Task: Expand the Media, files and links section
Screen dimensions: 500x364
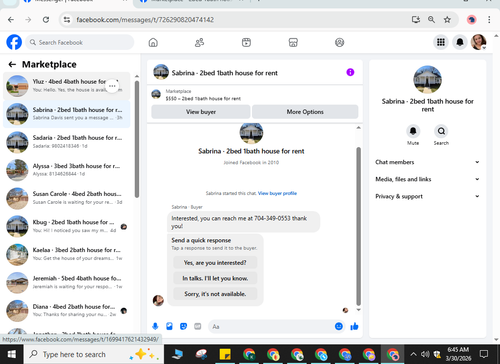Action: click(427, 179)
